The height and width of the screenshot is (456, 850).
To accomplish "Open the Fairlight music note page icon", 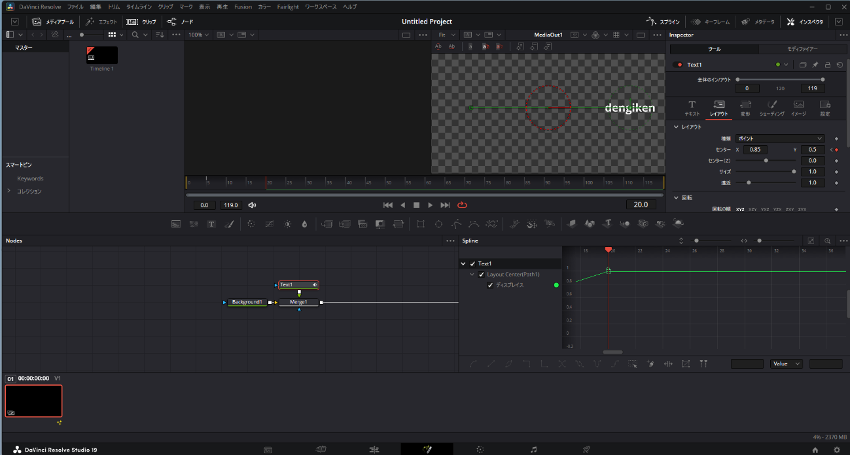I will 534,449.
